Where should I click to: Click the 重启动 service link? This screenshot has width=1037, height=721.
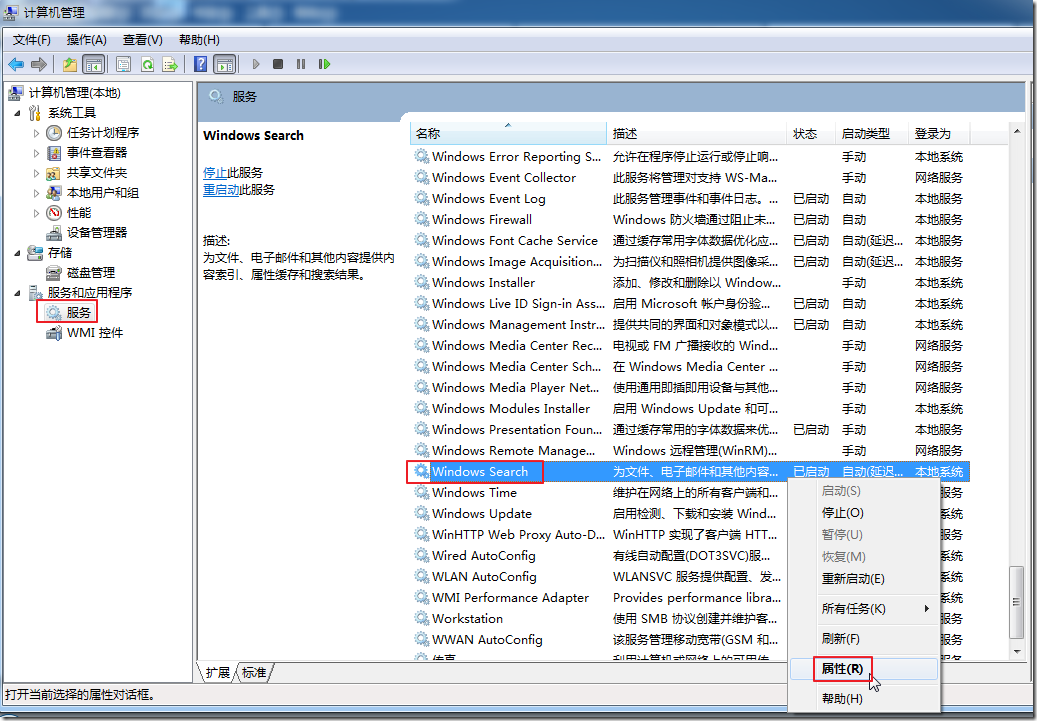coord(221,190)
